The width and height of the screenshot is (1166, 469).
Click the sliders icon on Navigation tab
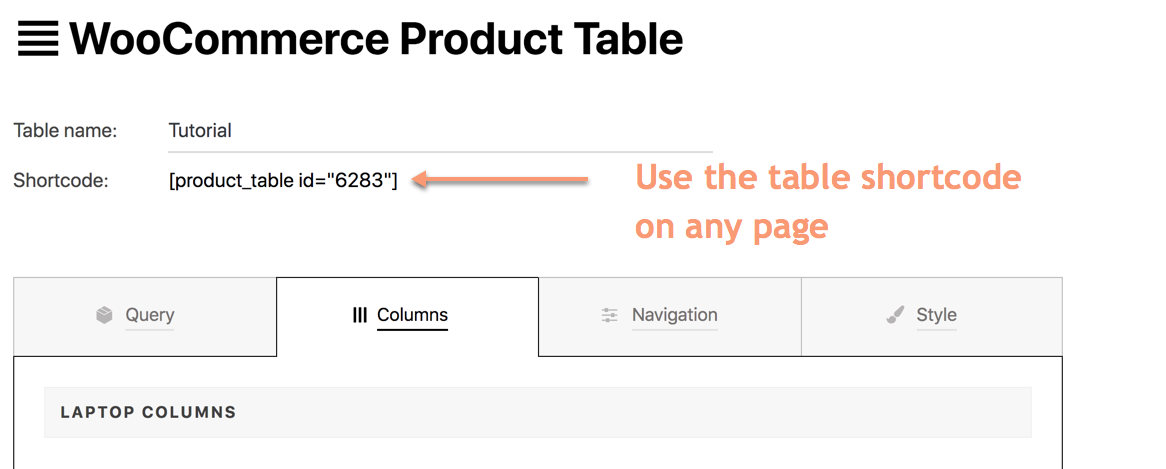609,315
